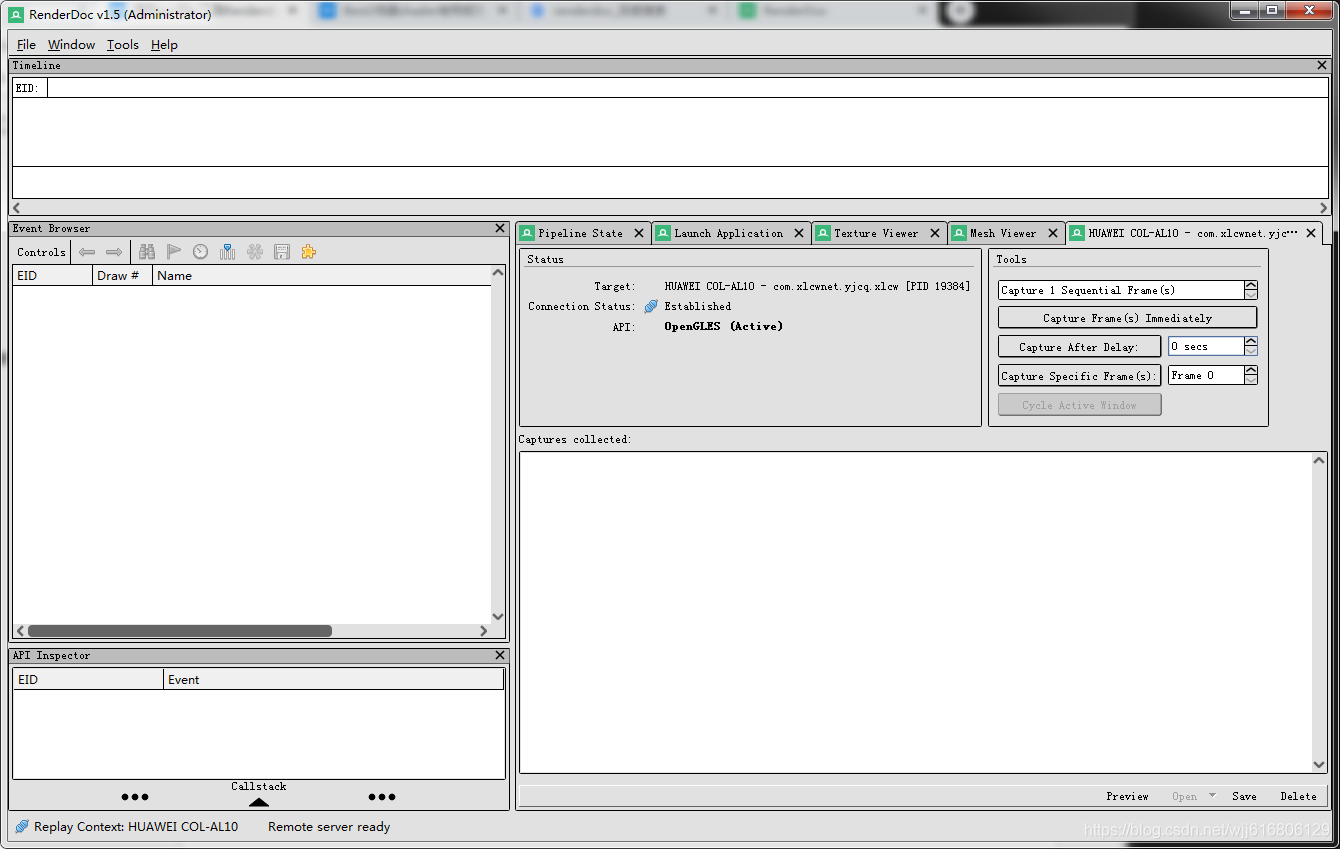Click the Connection Status paperclip icon
This screenshot has width=1340, height=849.
coord(651,306)
